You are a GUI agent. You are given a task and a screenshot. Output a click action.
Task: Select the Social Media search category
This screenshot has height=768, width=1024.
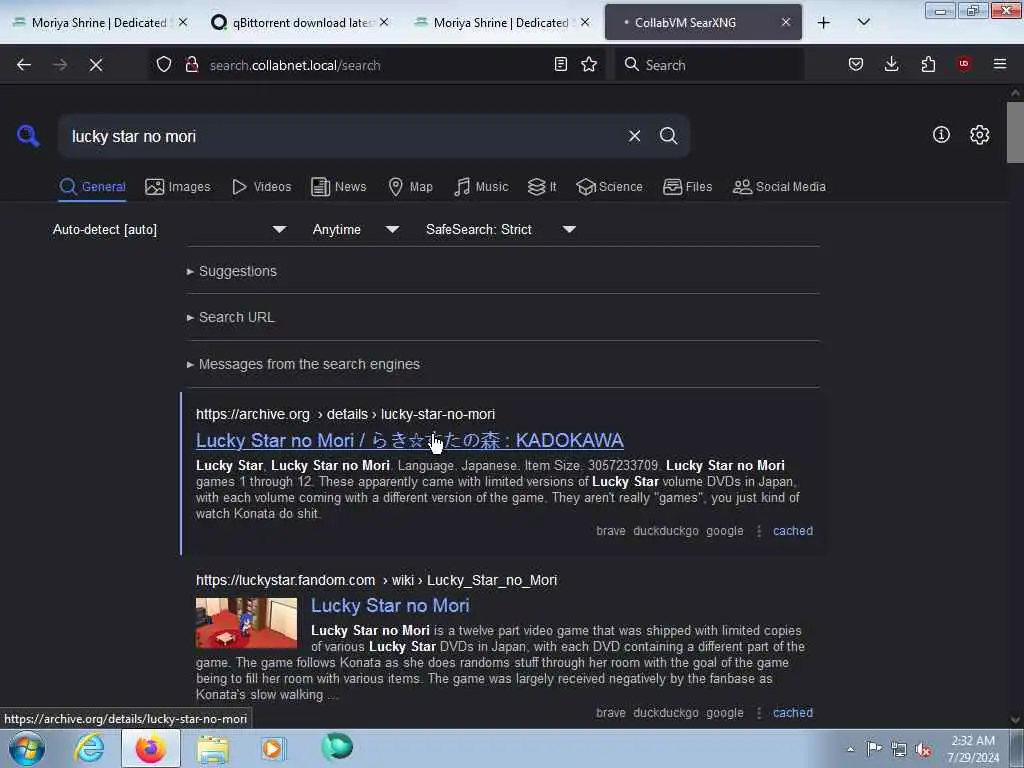[x=779, y=187]
